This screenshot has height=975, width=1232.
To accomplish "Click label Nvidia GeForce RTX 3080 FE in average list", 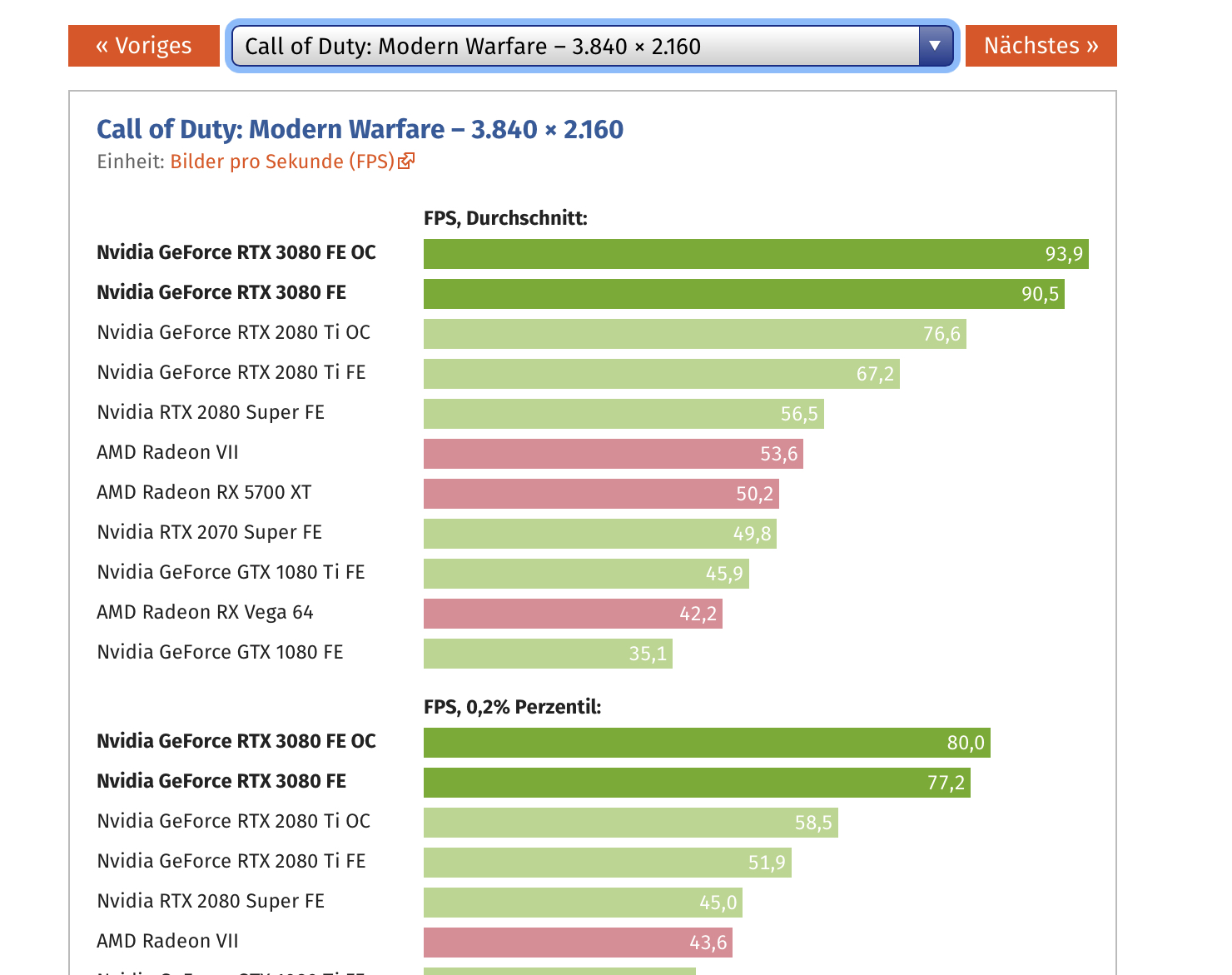I will tap(221, 293).
